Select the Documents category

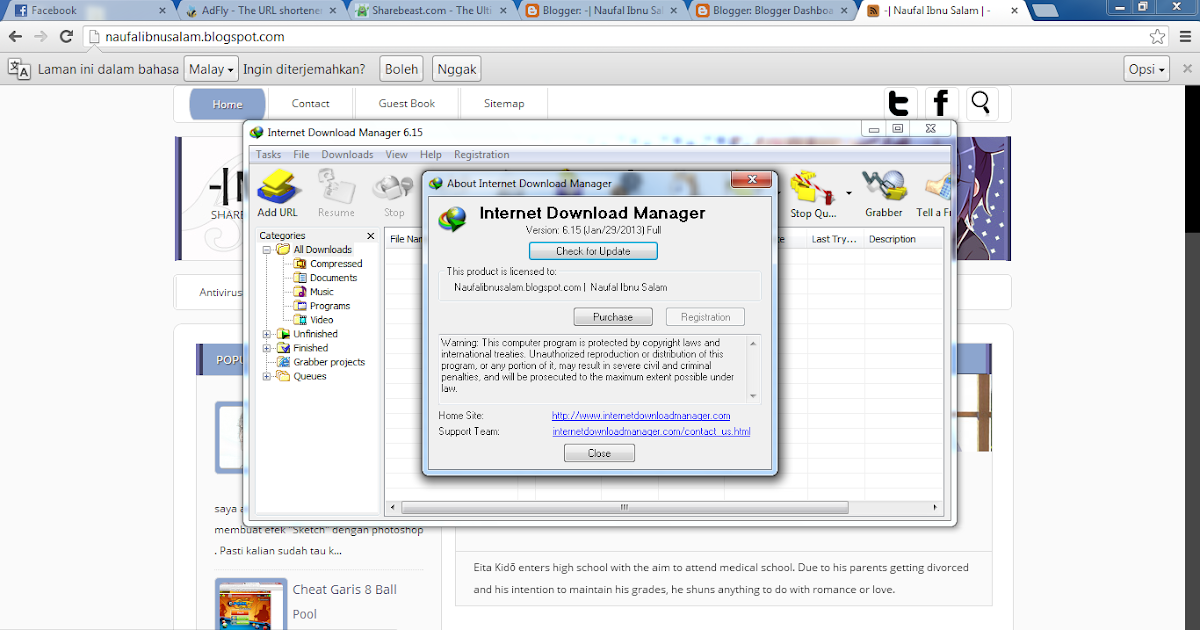point(325,278)
